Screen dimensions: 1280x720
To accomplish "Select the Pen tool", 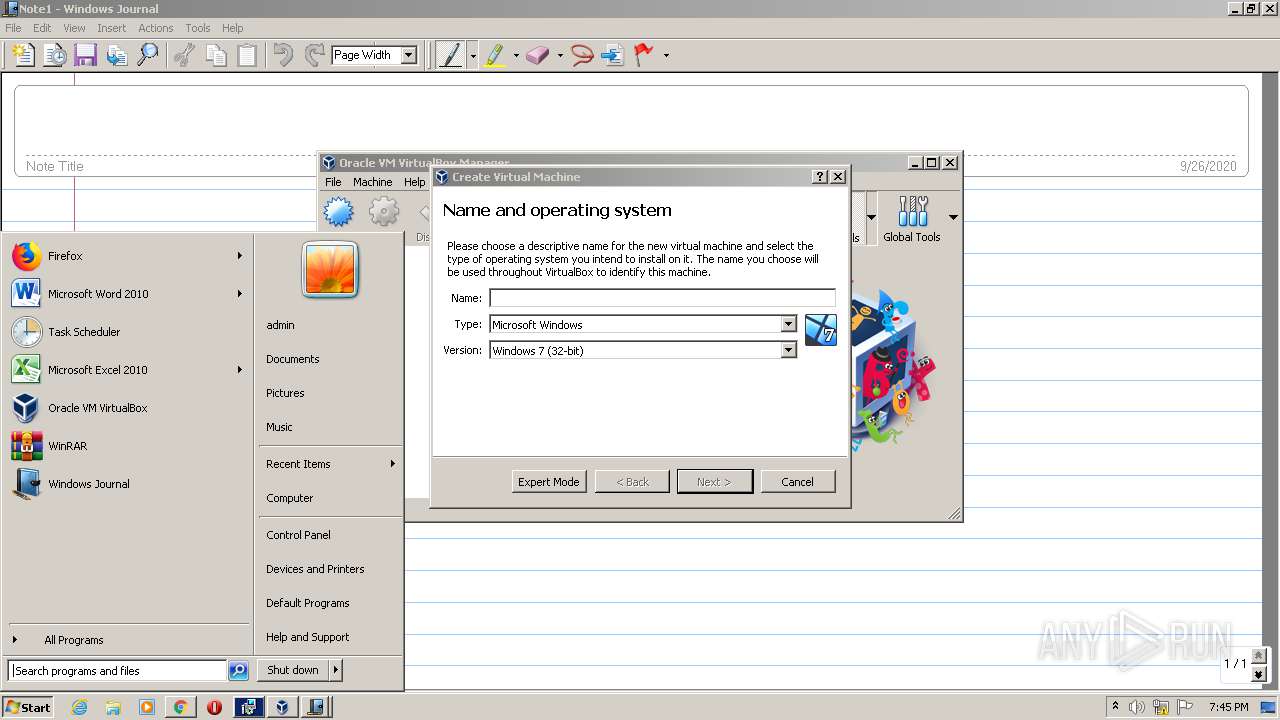I will [451, 55].
